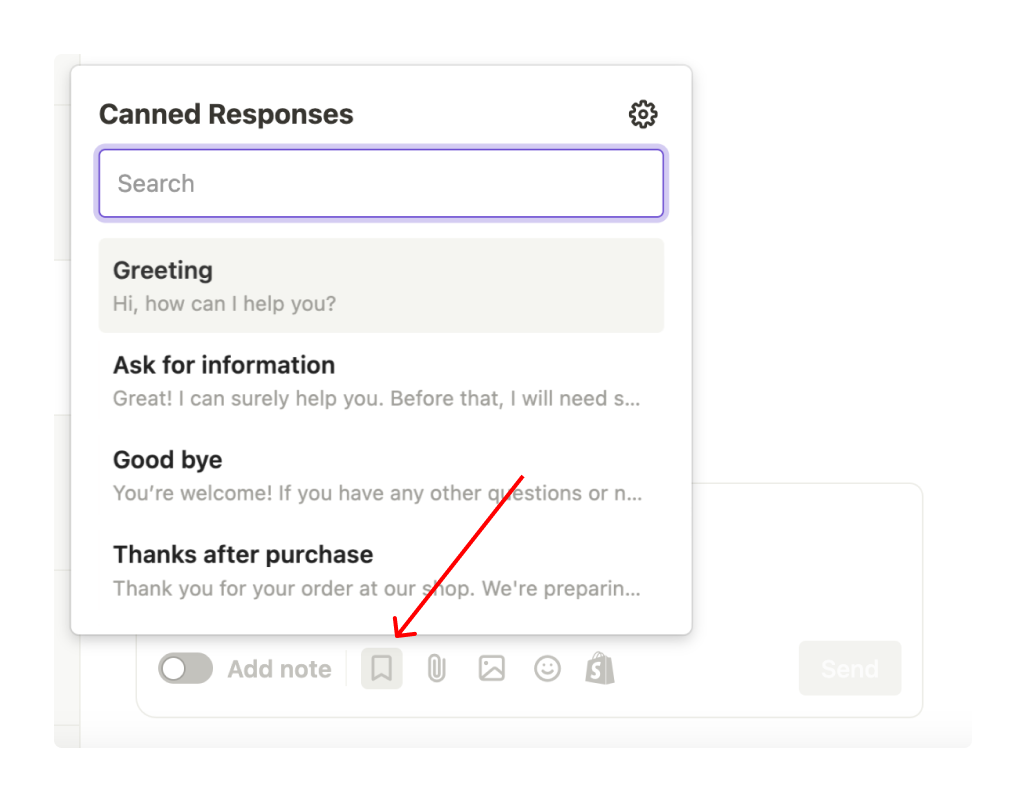This screenshot has width=1026, height=800.
Task: Click the Canned Responses heading
Action: (x=226, y=115)
